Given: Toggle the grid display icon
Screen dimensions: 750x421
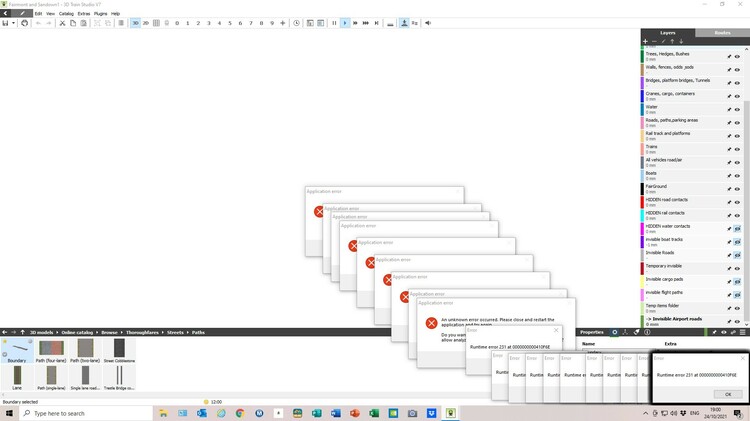Looking at the screenshot, I should [x=156, y=23].
